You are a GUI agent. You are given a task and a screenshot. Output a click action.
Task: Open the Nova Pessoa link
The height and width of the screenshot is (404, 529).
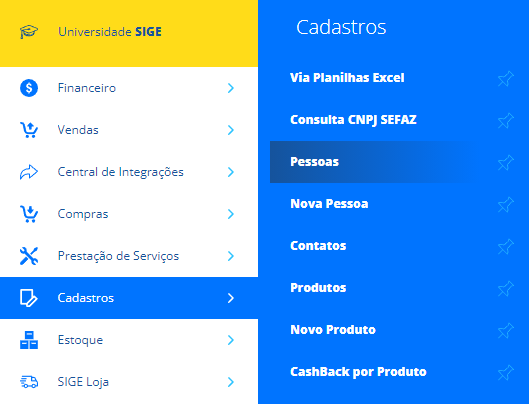(329, 204)
